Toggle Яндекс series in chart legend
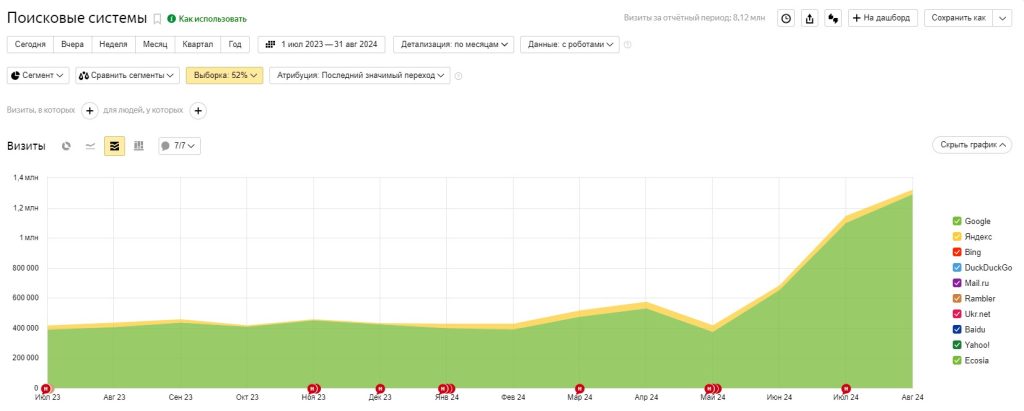 [x=957, y=236]
